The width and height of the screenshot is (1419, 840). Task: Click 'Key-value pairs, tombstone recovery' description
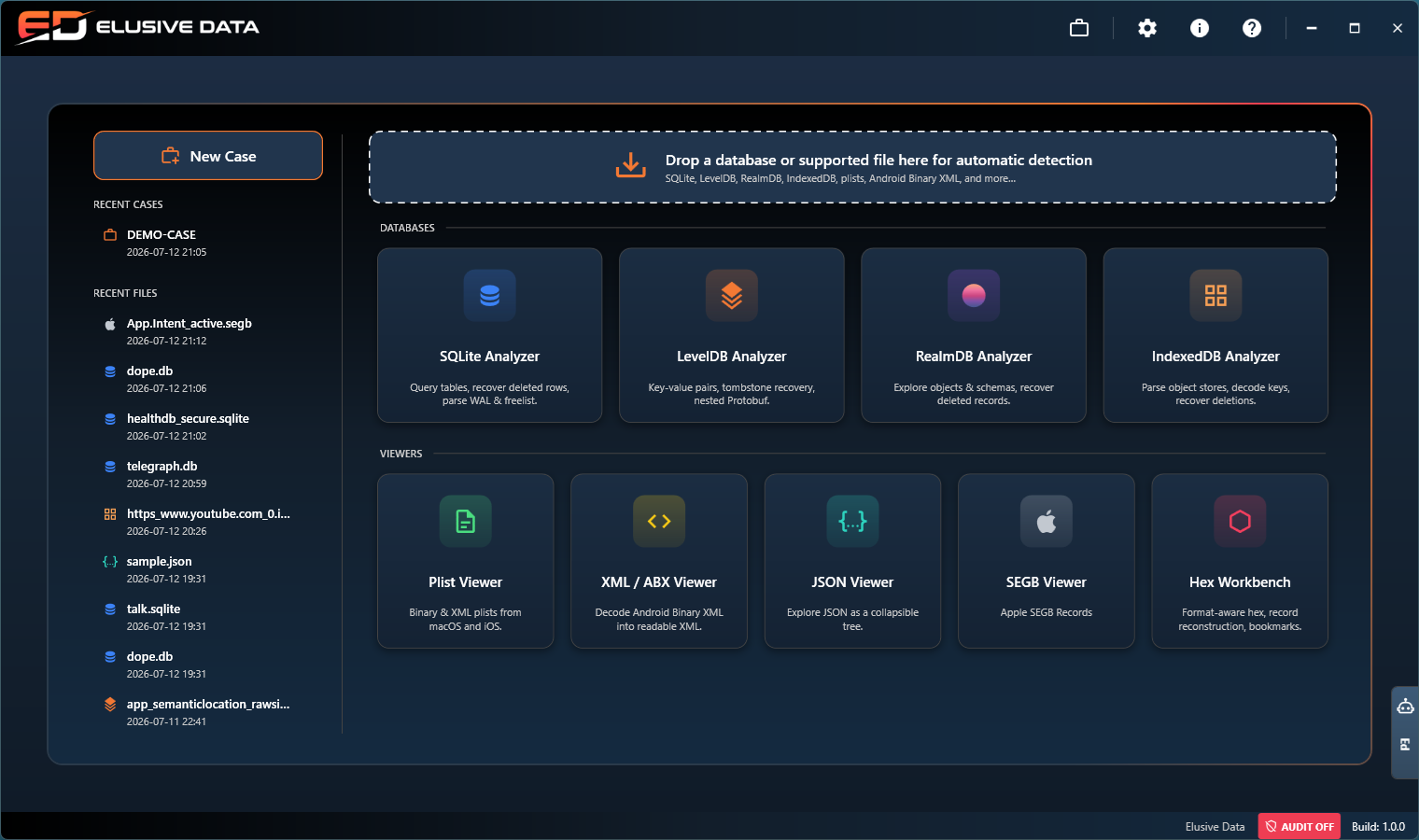pyautogui.click(x=732, y=394)
